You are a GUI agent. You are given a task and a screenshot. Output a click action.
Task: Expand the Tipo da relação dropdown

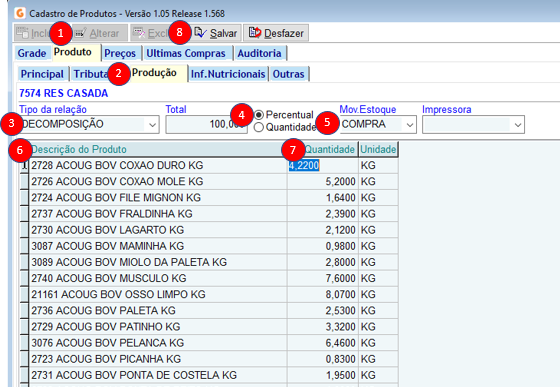[x=152, y=125]
